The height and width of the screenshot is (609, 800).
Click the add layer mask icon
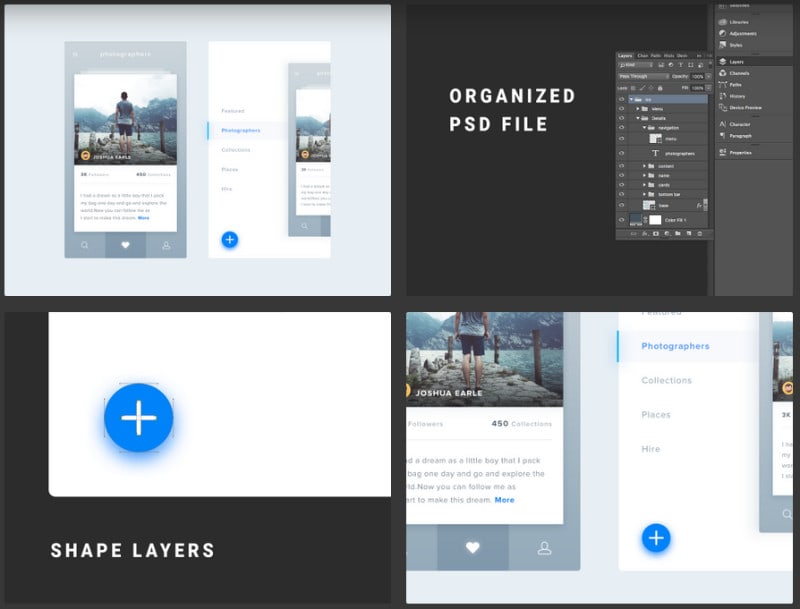coord(656,234)
